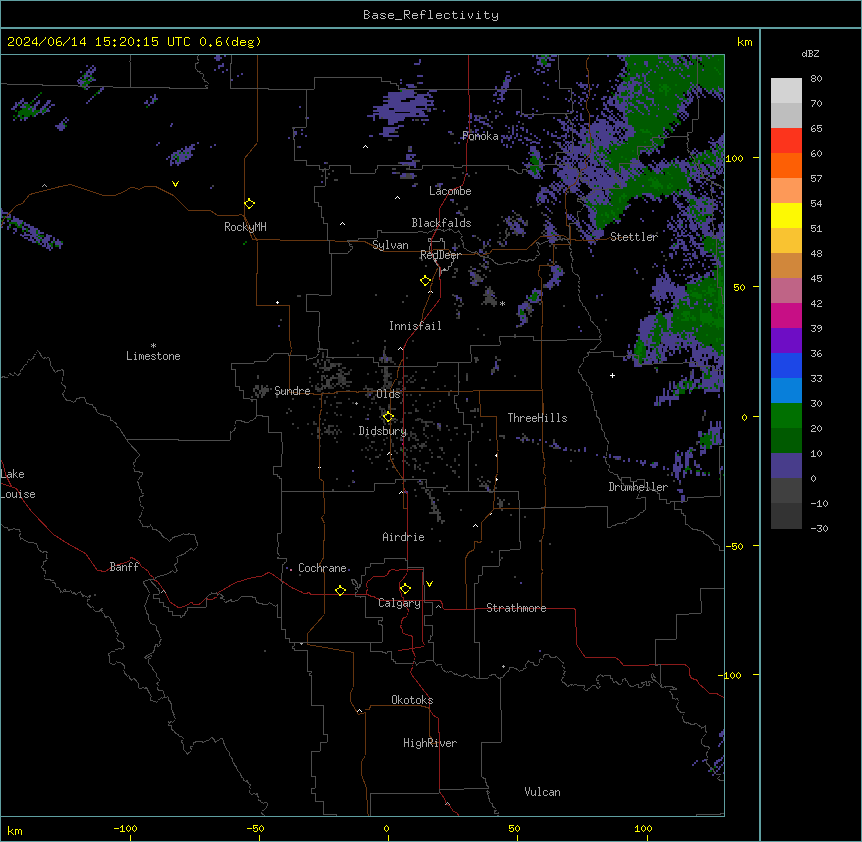Click the yellow diamond marker above Calgary label
The image size is (862, 842).
tap(405, 589)
